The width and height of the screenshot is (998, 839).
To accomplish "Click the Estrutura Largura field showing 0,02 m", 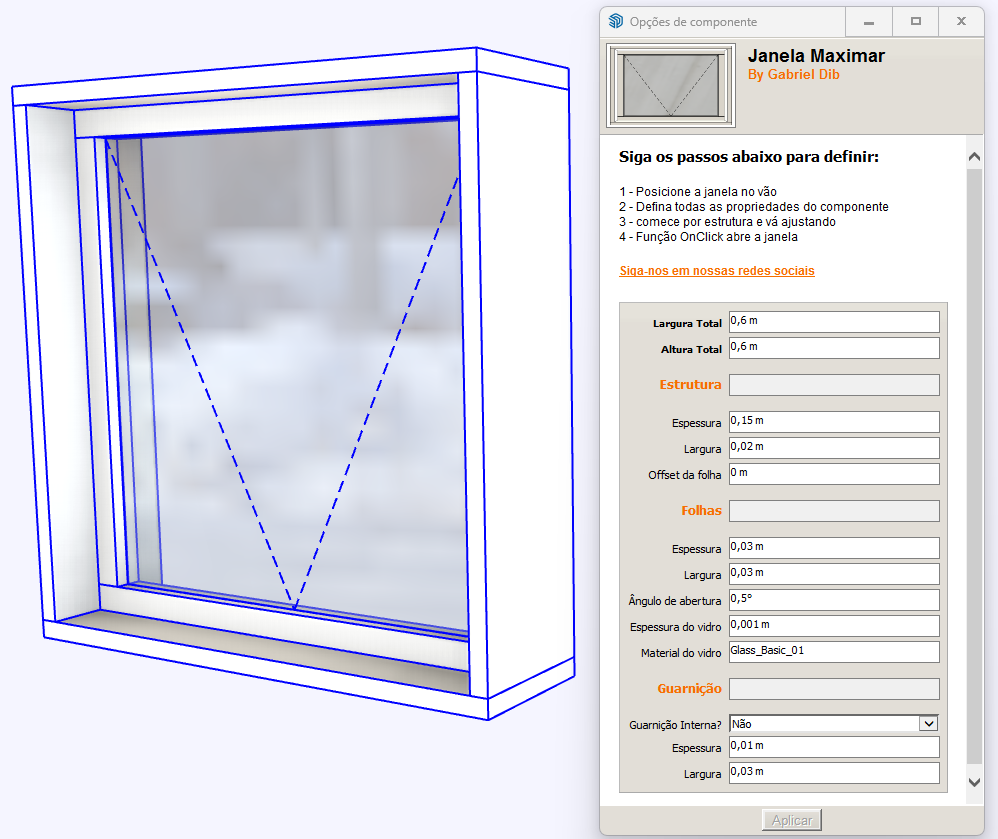I will 834,448.
